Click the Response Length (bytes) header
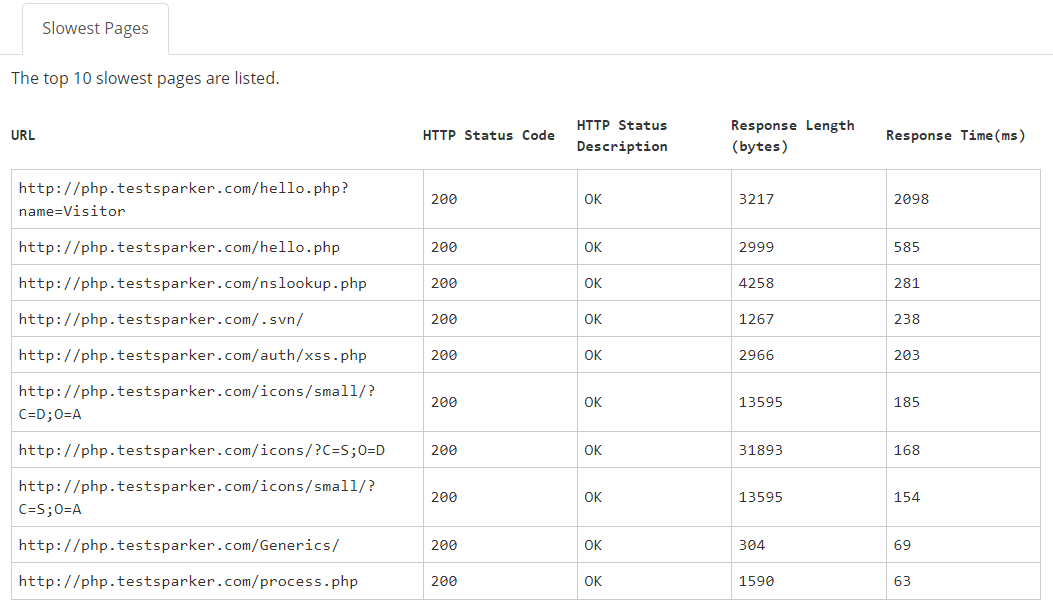Viewport: 1053px width, 611px height. [x=792, y=136]
